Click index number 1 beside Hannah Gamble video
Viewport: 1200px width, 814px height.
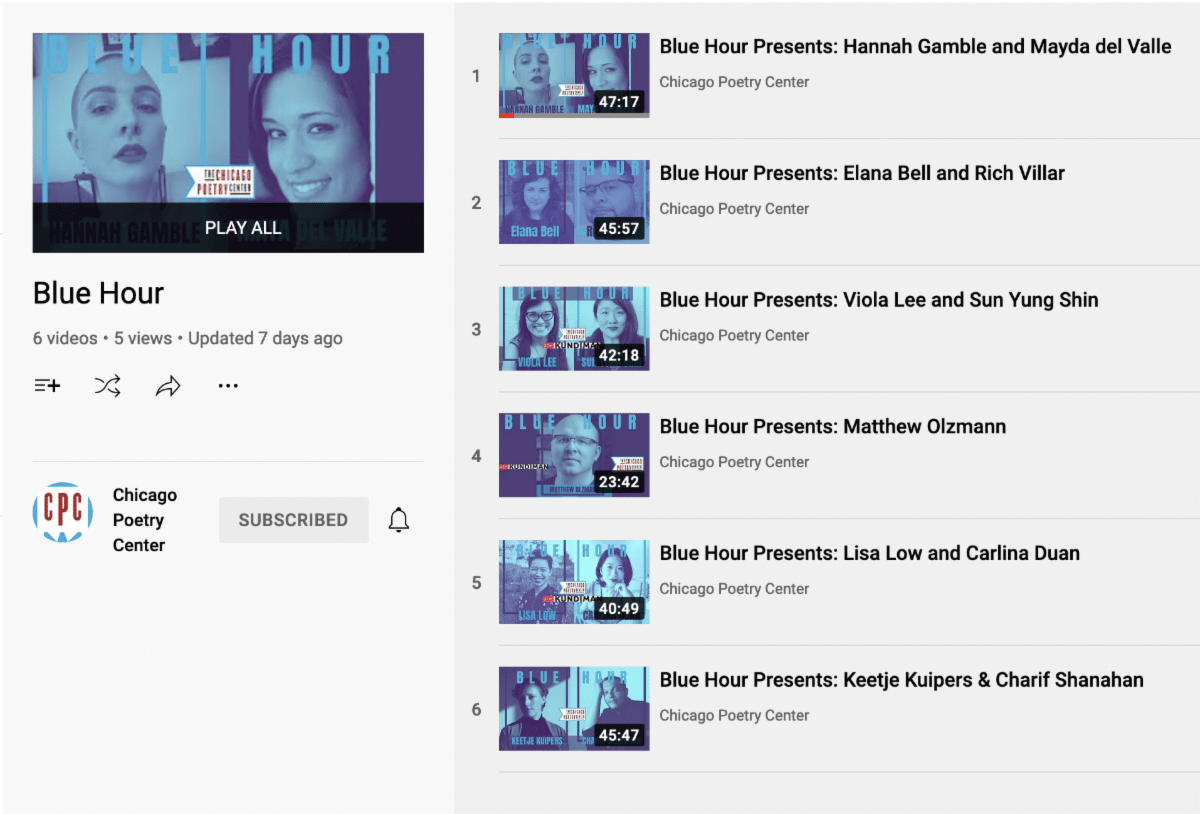pyautogui.click(x=476, y=76)
